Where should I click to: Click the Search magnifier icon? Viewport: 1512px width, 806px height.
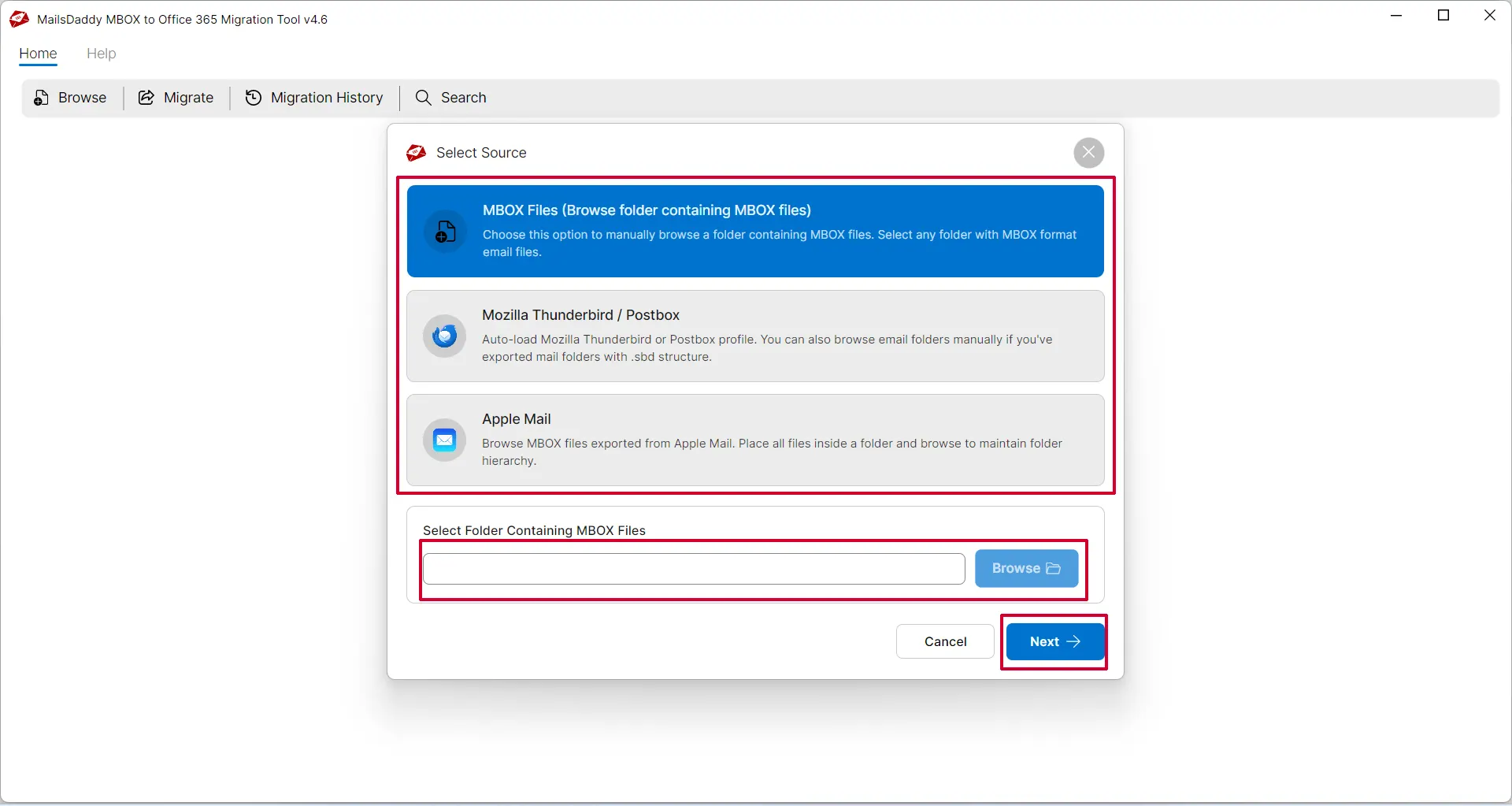coord(424,98)
